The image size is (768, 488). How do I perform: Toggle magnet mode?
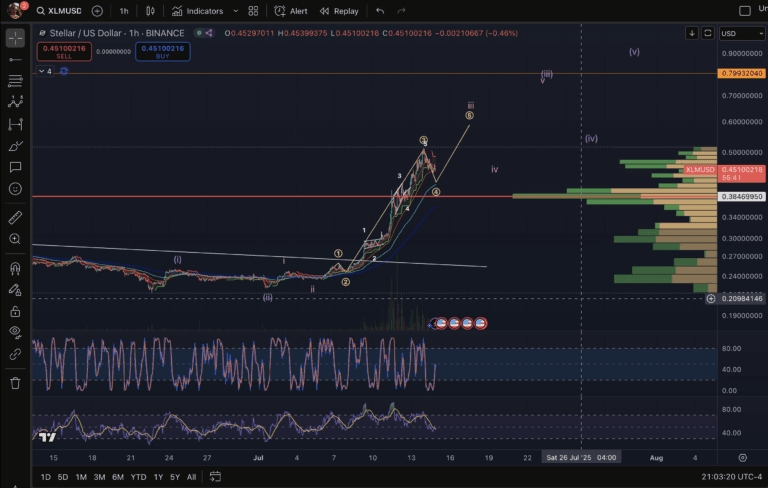click(15, 268)
